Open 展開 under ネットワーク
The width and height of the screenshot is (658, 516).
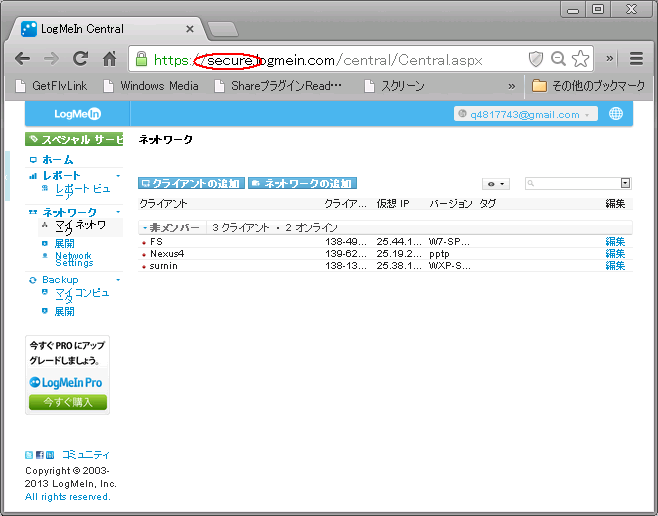coord(64,243)
